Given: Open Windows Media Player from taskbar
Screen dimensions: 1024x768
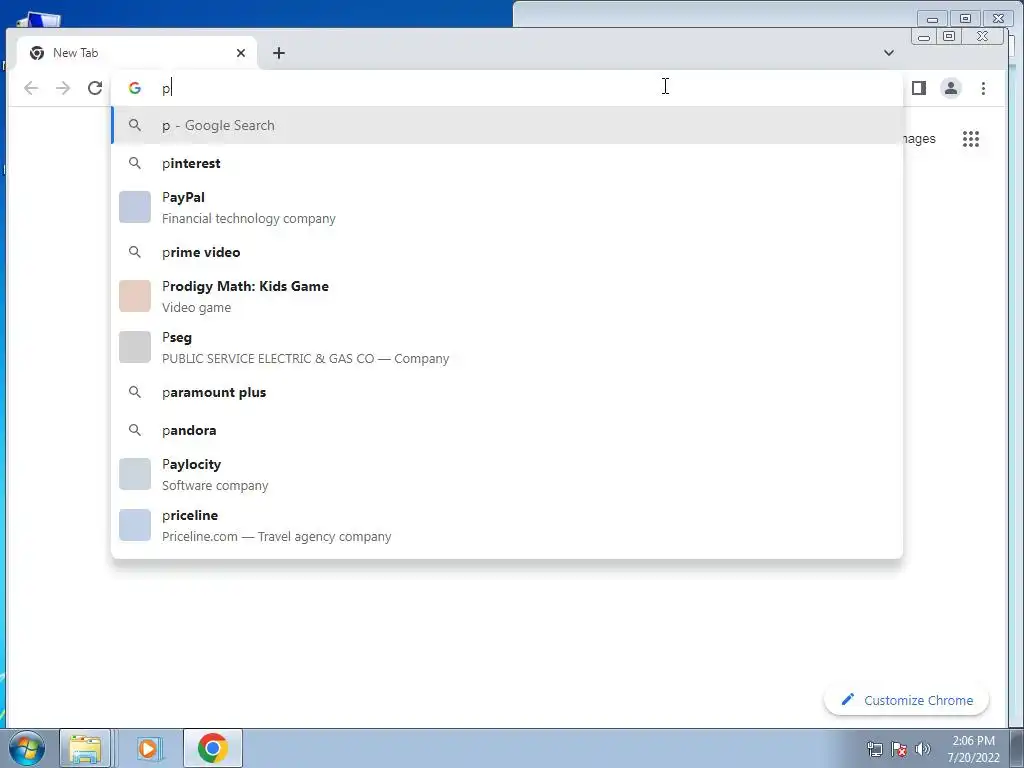Looking at the screenshot, I should [149, 748].
